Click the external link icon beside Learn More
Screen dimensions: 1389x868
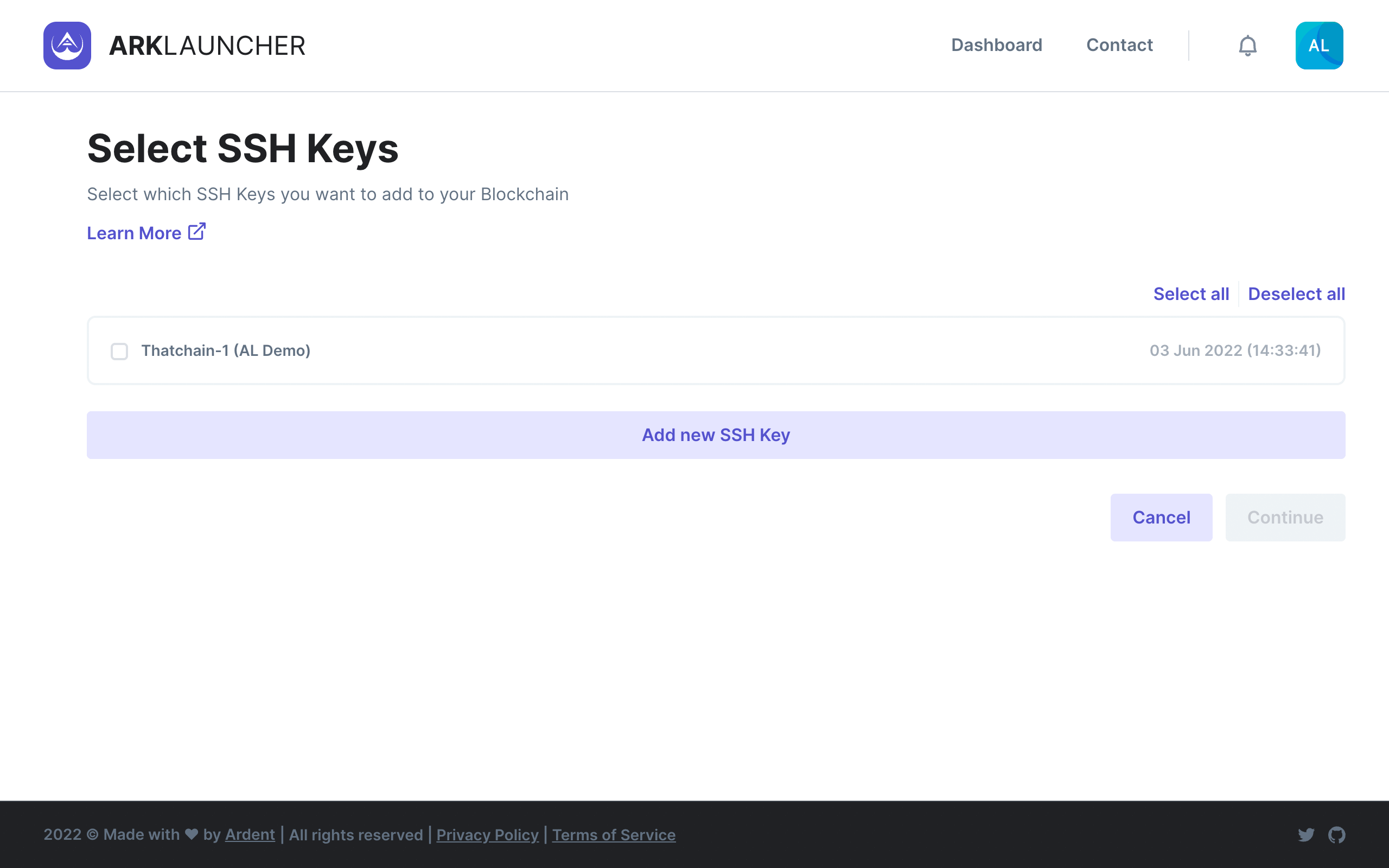tap(197, 232)
